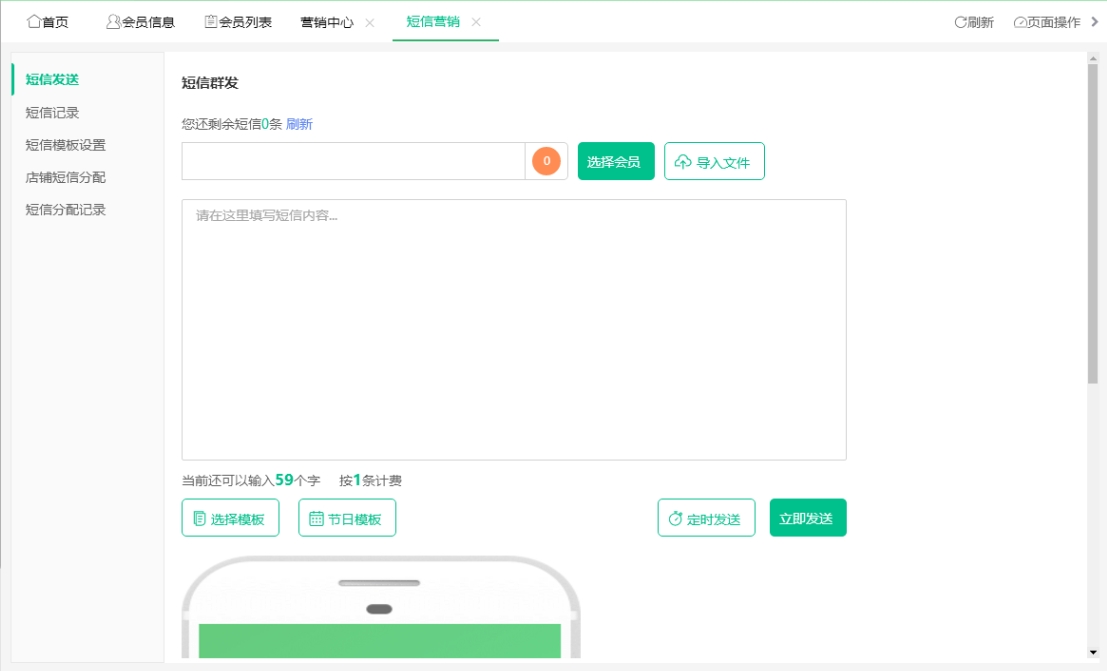1107x671 pixels.
Task: Click the vertical scrollbar thumb
Action: (x=1093, y=224)
